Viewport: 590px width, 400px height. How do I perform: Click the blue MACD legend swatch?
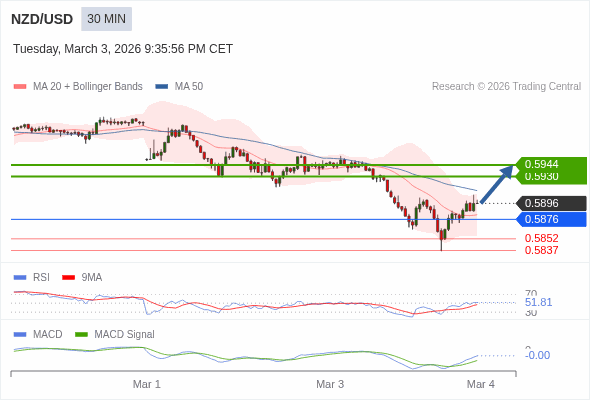pos(20,335)
